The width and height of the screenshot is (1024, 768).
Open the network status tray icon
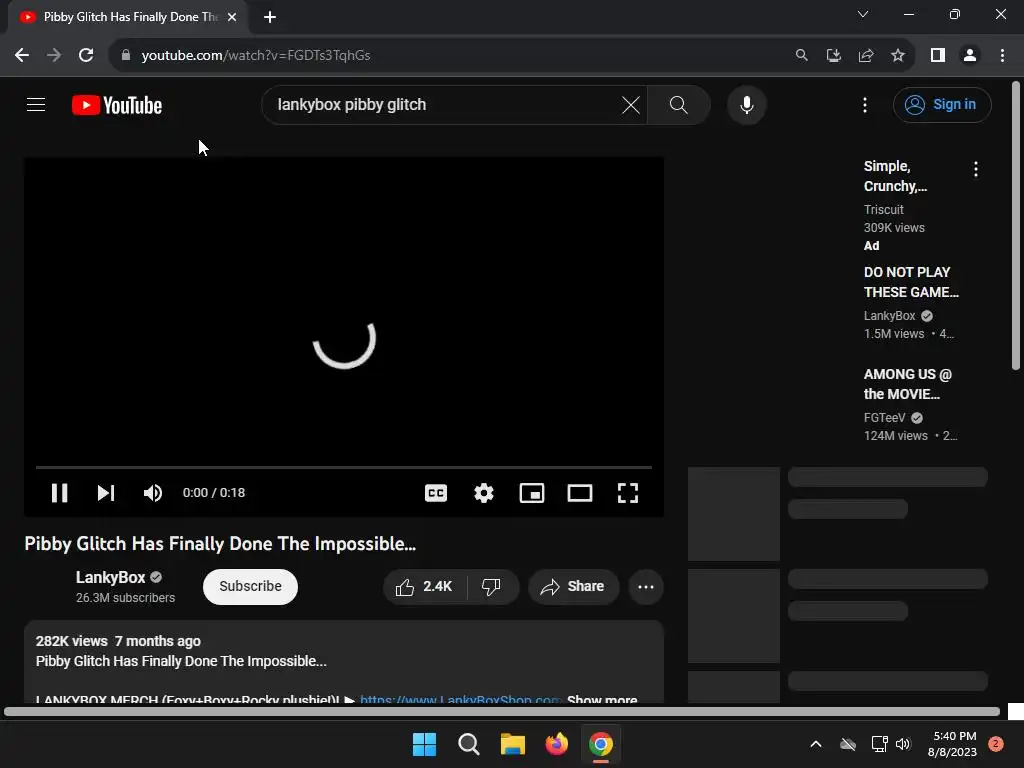coord(879,744)
